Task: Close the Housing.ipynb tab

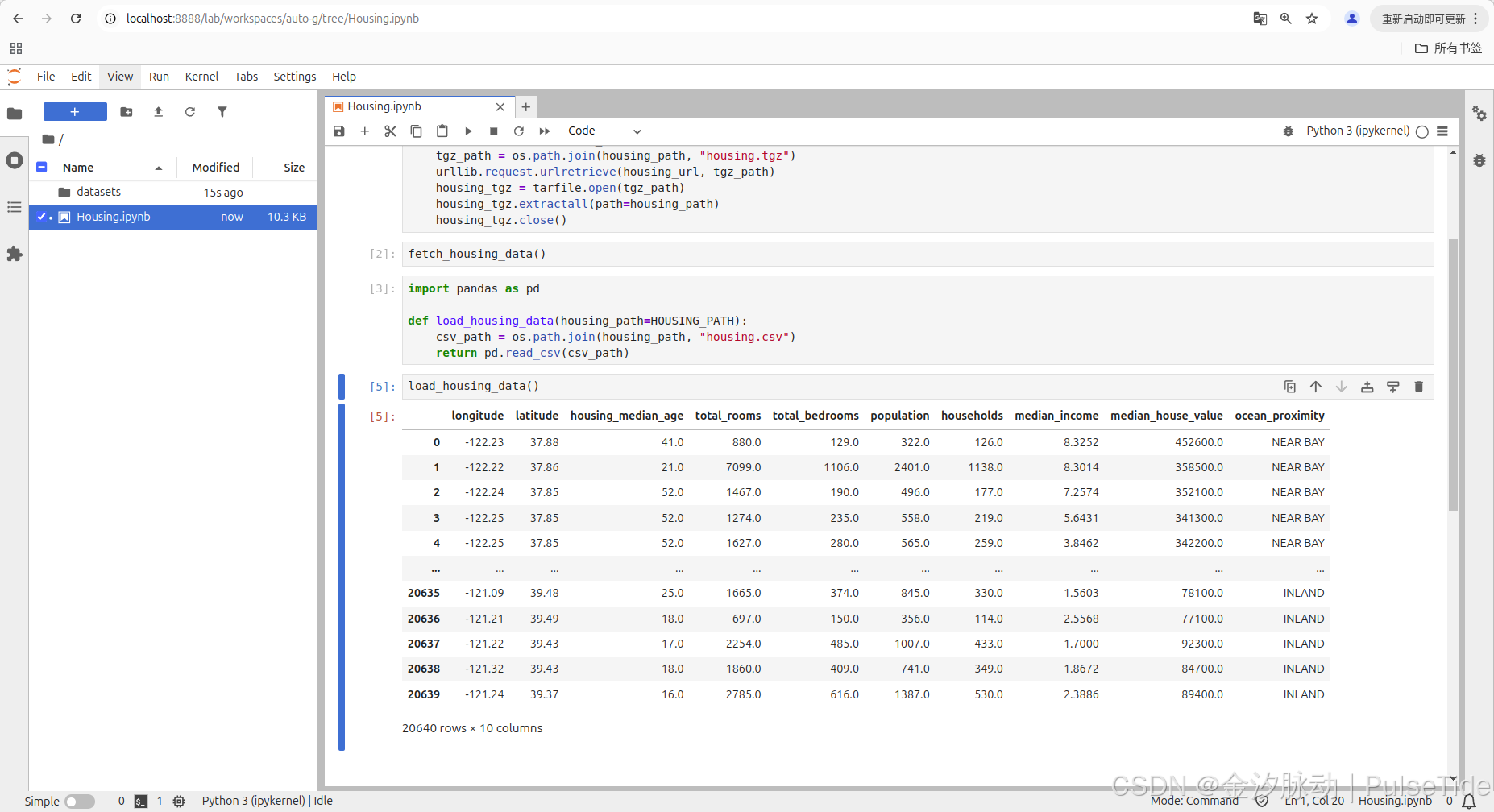Action: pos(500,106)
